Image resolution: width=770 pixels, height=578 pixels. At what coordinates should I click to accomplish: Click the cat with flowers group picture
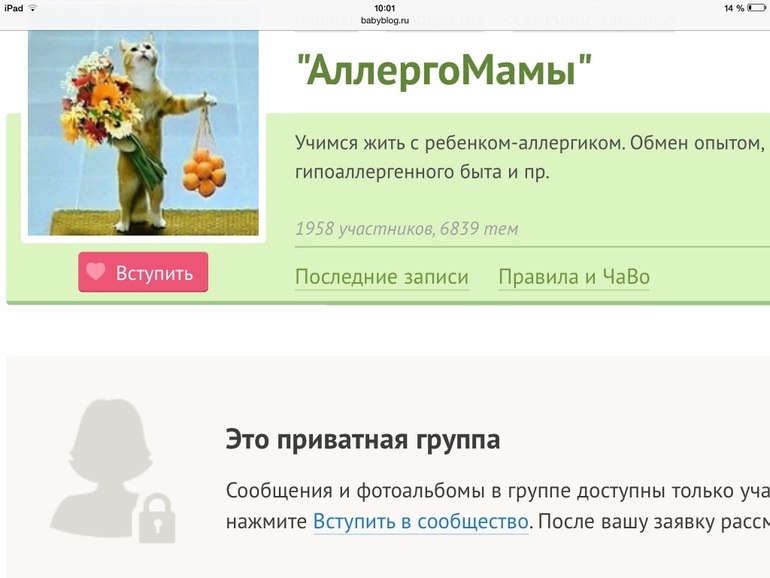[143, 133]
